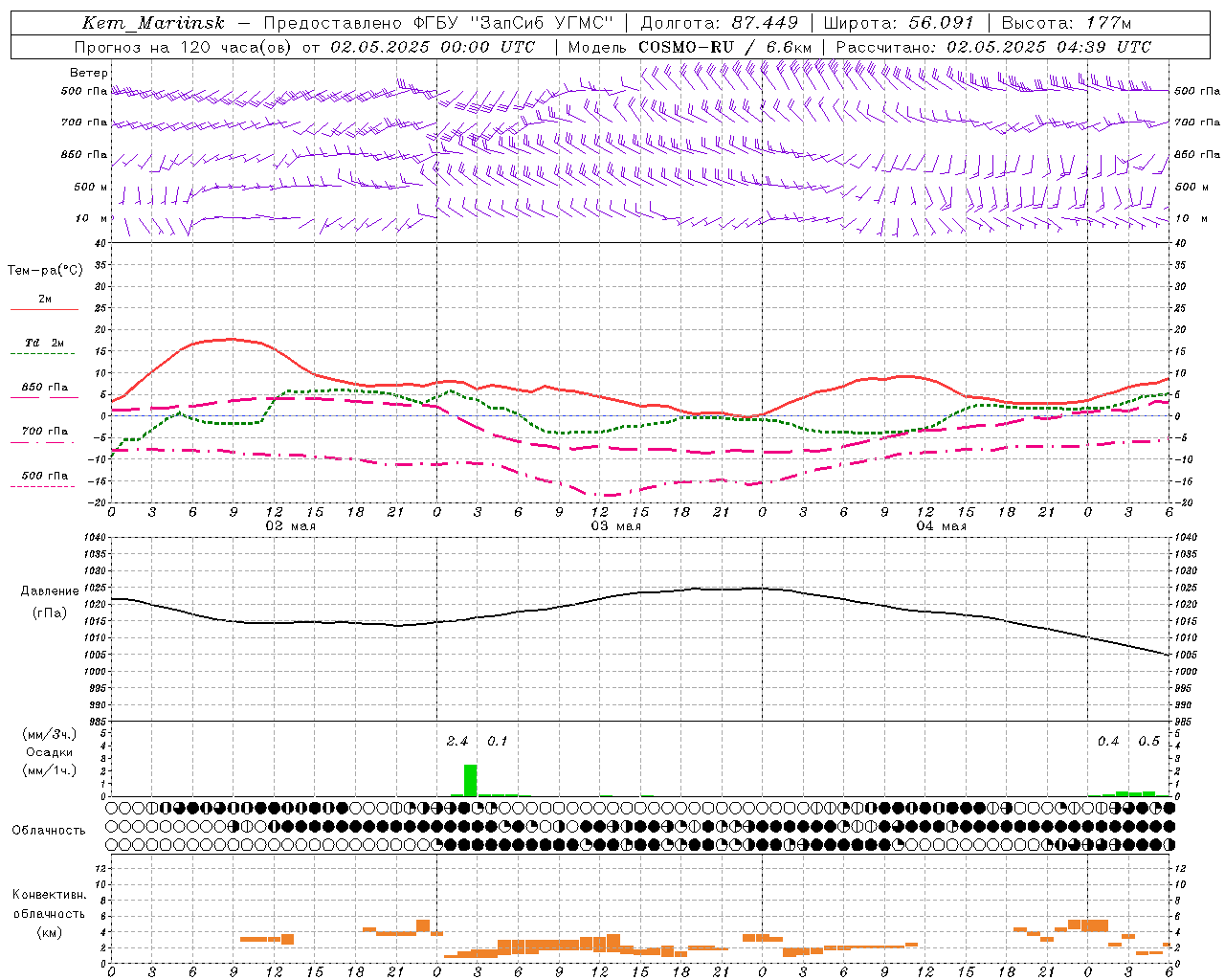Click the "(км)" convective cloud unit label
This screenshot has height=980, width=1225.
click(x=49, y=932)
